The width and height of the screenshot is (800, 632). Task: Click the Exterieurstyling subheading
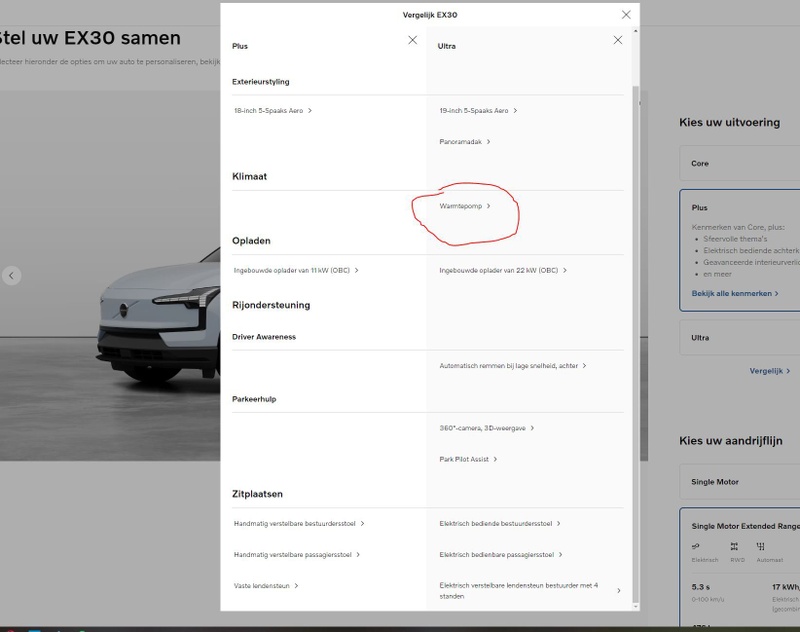(x=261, y=82)
